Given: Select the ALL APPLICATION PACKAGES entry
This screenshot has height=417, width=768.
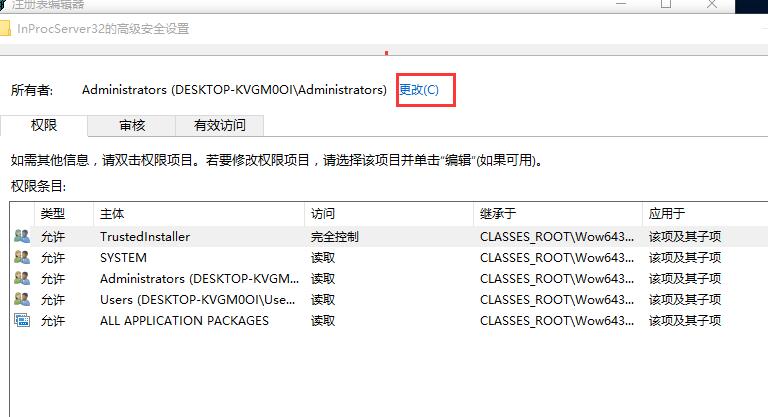Looking at the screenshot, I should [x=389, y=321].
